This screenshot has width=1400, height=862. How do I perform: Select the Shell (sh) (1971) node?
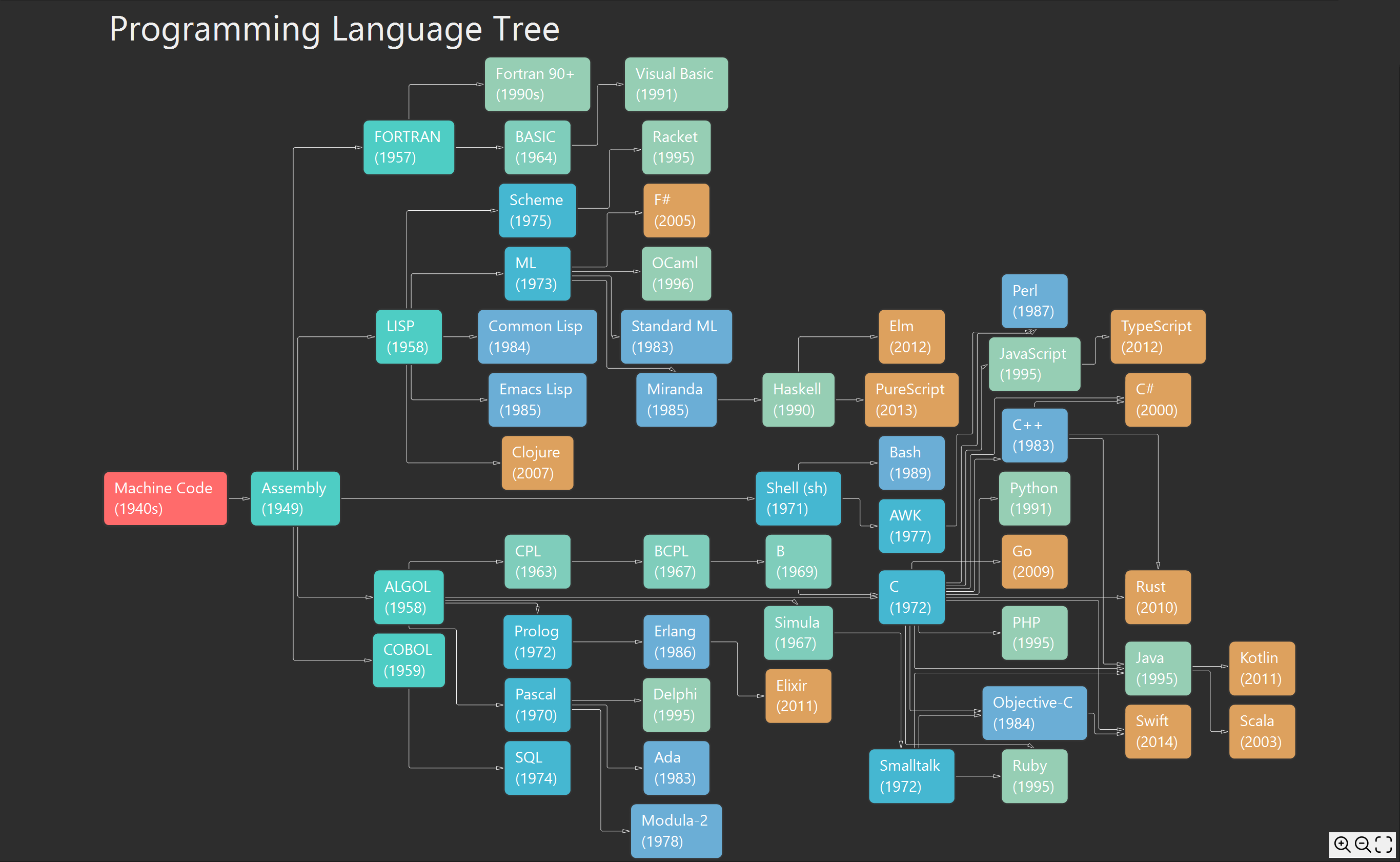[x=798, y=498]
